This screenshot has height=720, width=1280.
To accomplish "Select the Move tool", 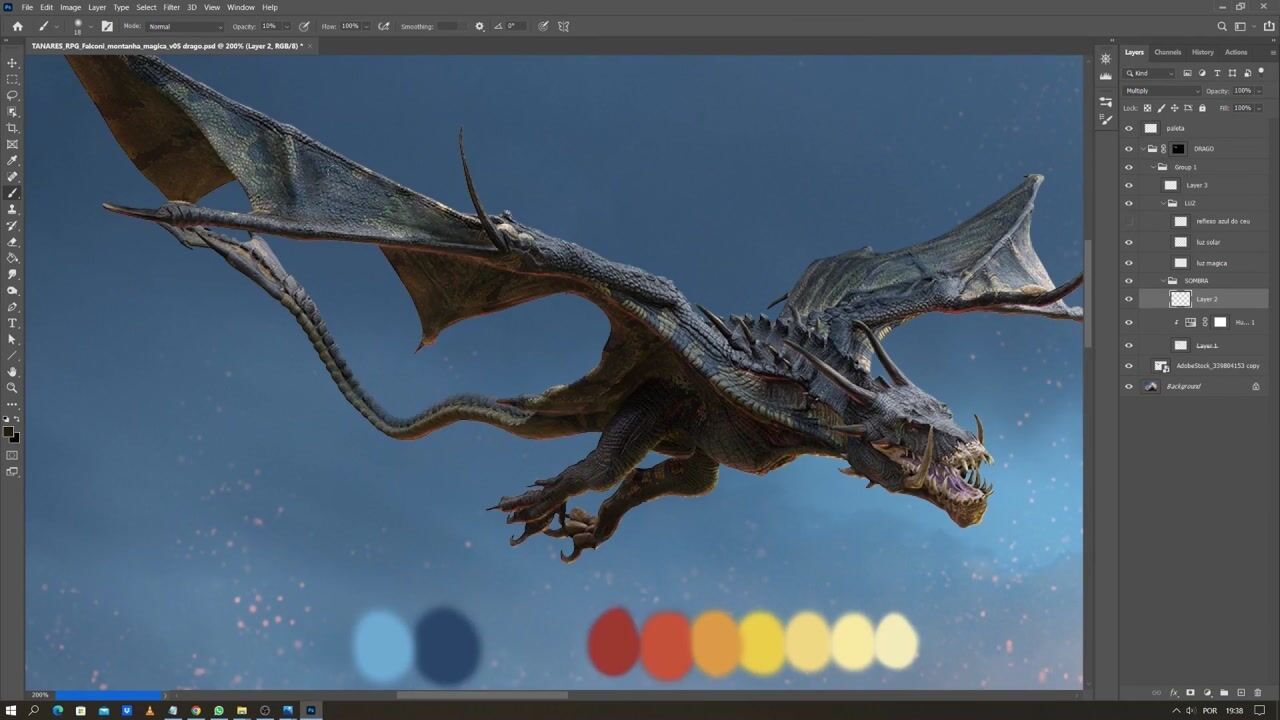I will pos(12,63).
